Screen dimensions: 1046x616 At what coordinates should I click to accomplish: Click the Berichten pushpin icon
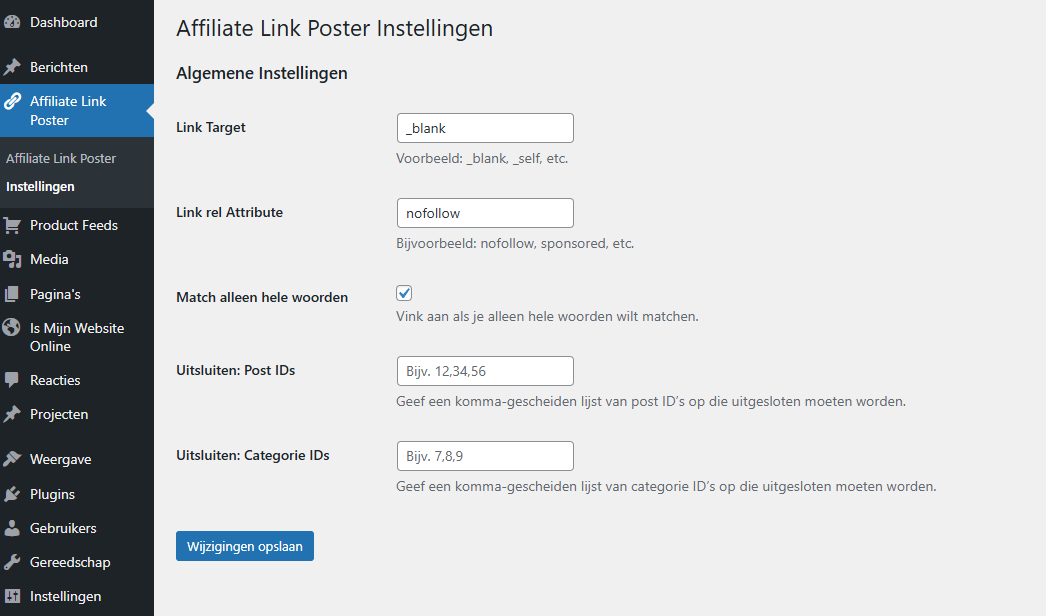pyautogui.click(x=11, y=67)
